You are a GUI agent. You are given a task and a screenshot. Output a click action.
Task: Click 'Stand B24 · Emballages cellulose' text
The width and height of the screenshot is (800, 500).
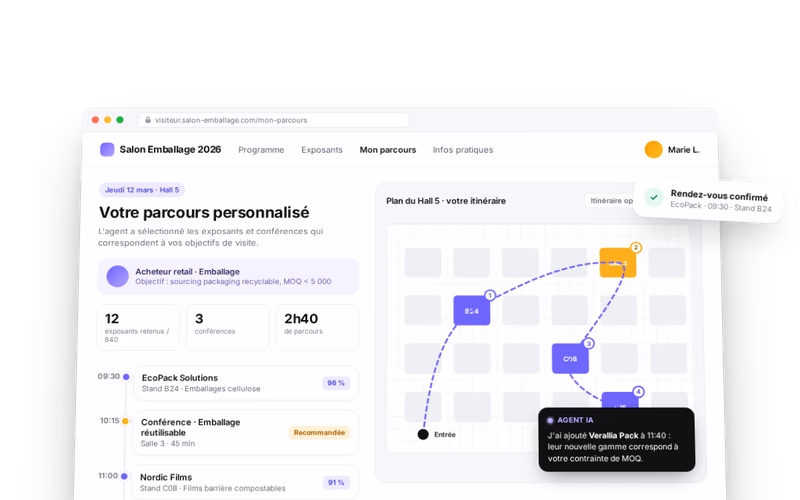pos(201,389)
